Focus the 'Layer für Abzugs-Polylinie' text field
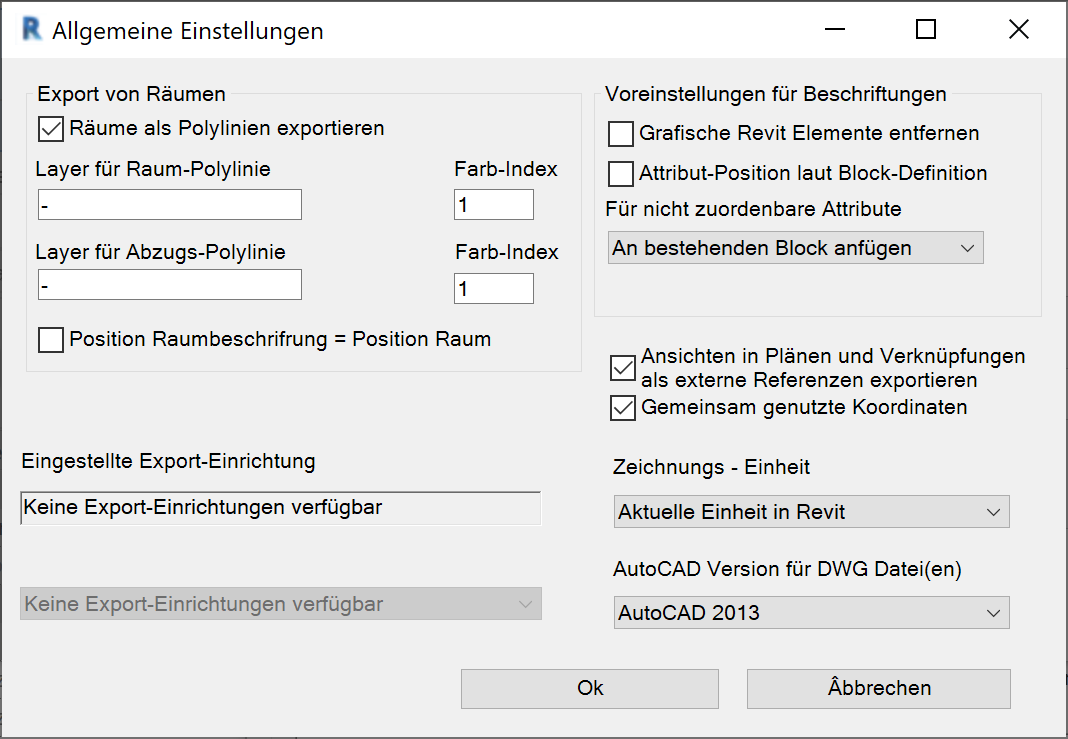Screen dimensions: 1068x739 [x=169, y=285]
